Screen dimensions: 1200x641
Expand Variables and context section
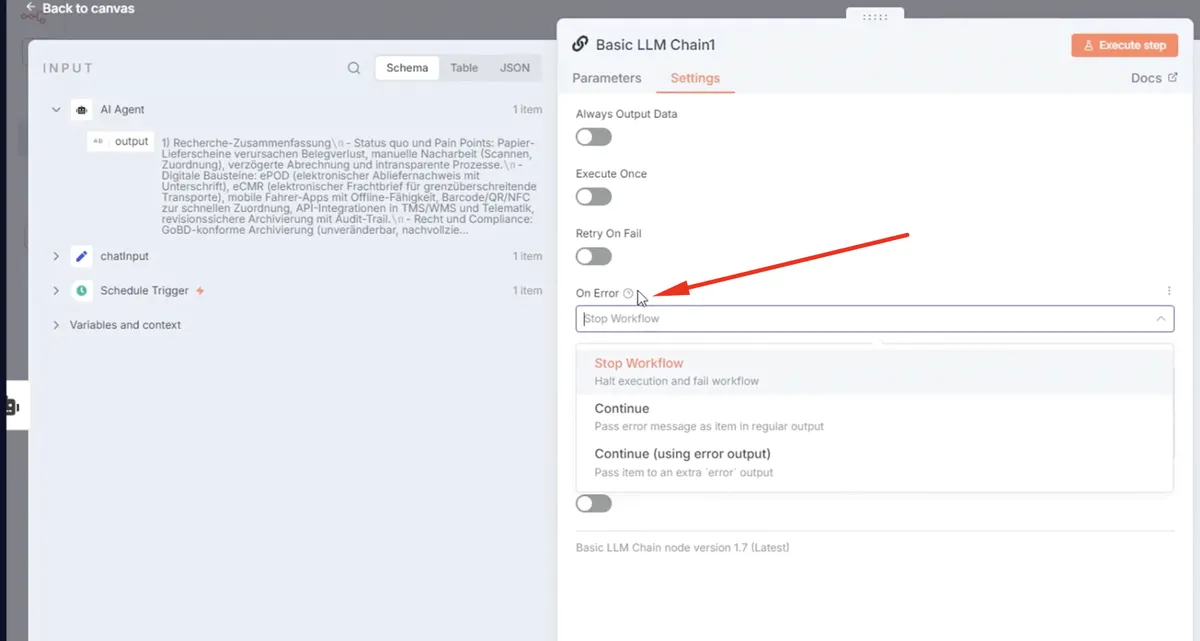pyautogui.click(x=56, y=325)
